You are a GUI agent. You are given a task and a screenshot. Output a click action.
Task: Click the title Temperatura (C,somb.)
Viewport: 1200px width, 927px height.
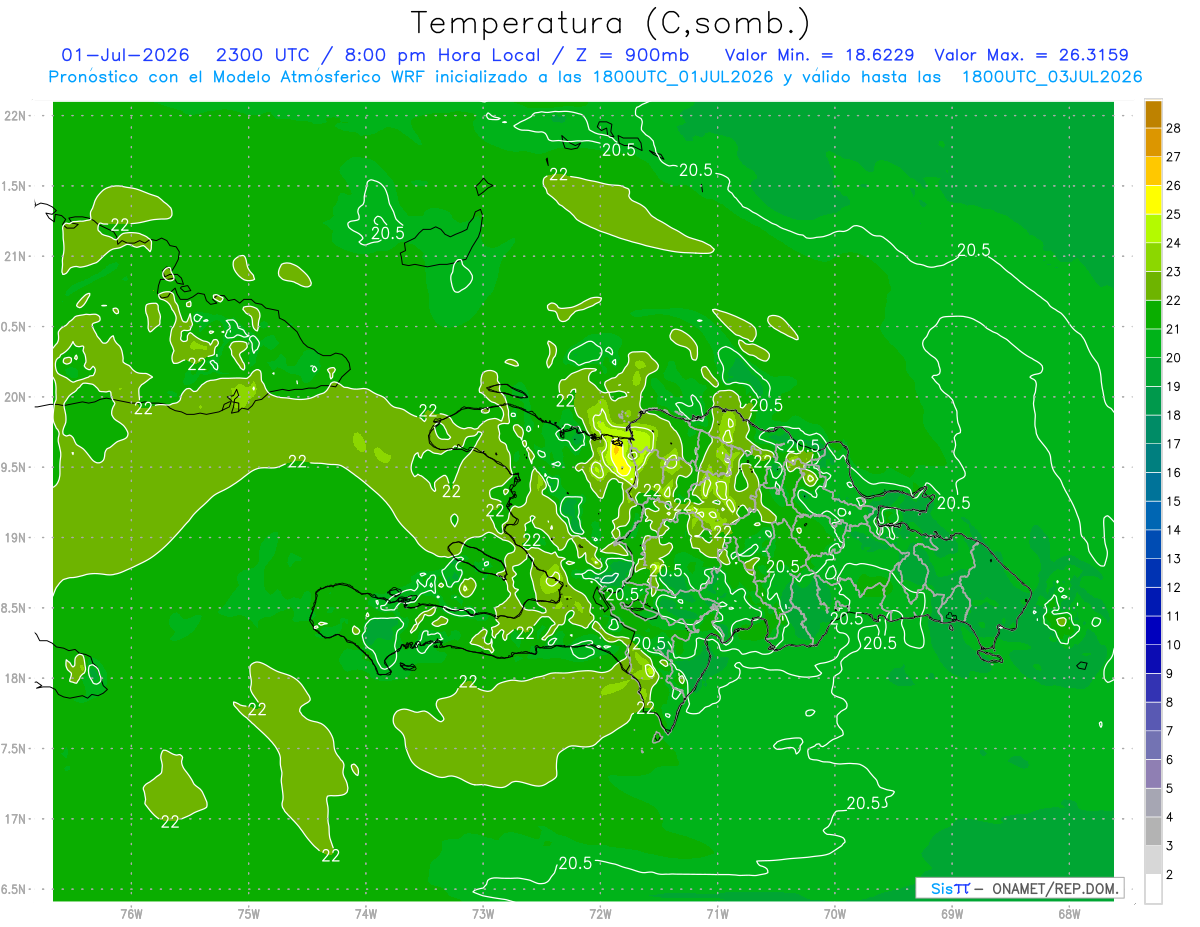tap(611, 23)
